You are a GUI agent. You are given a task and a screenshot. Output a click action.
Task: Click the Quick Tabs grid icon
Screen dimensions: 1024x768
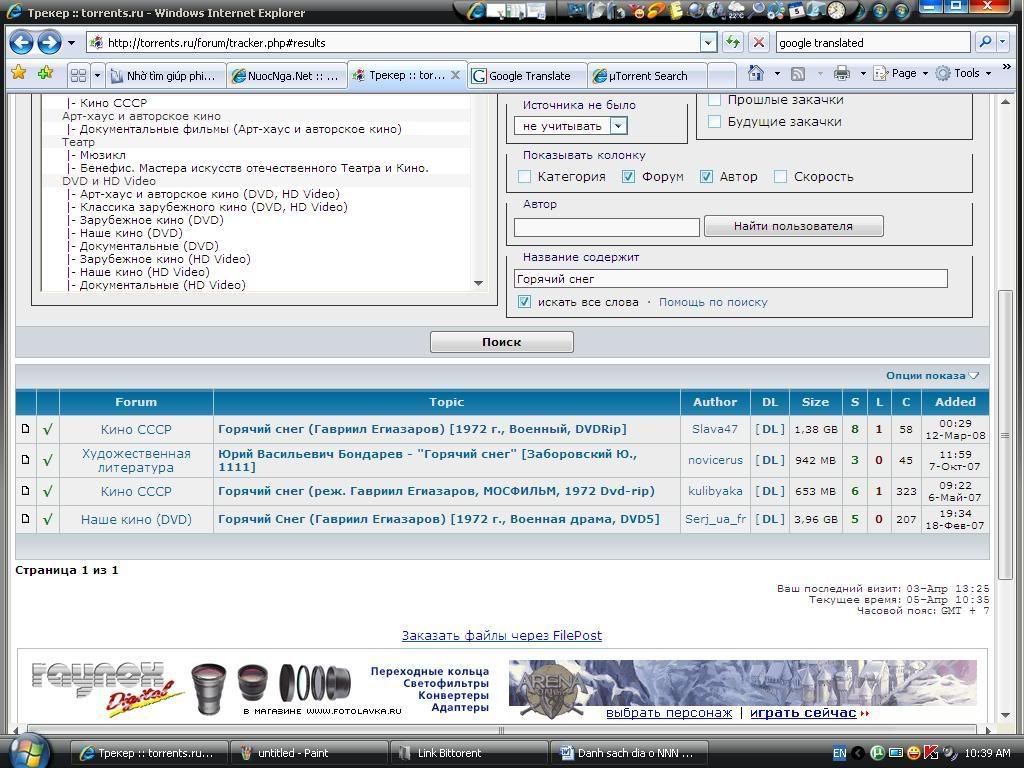tap(78, 75)
